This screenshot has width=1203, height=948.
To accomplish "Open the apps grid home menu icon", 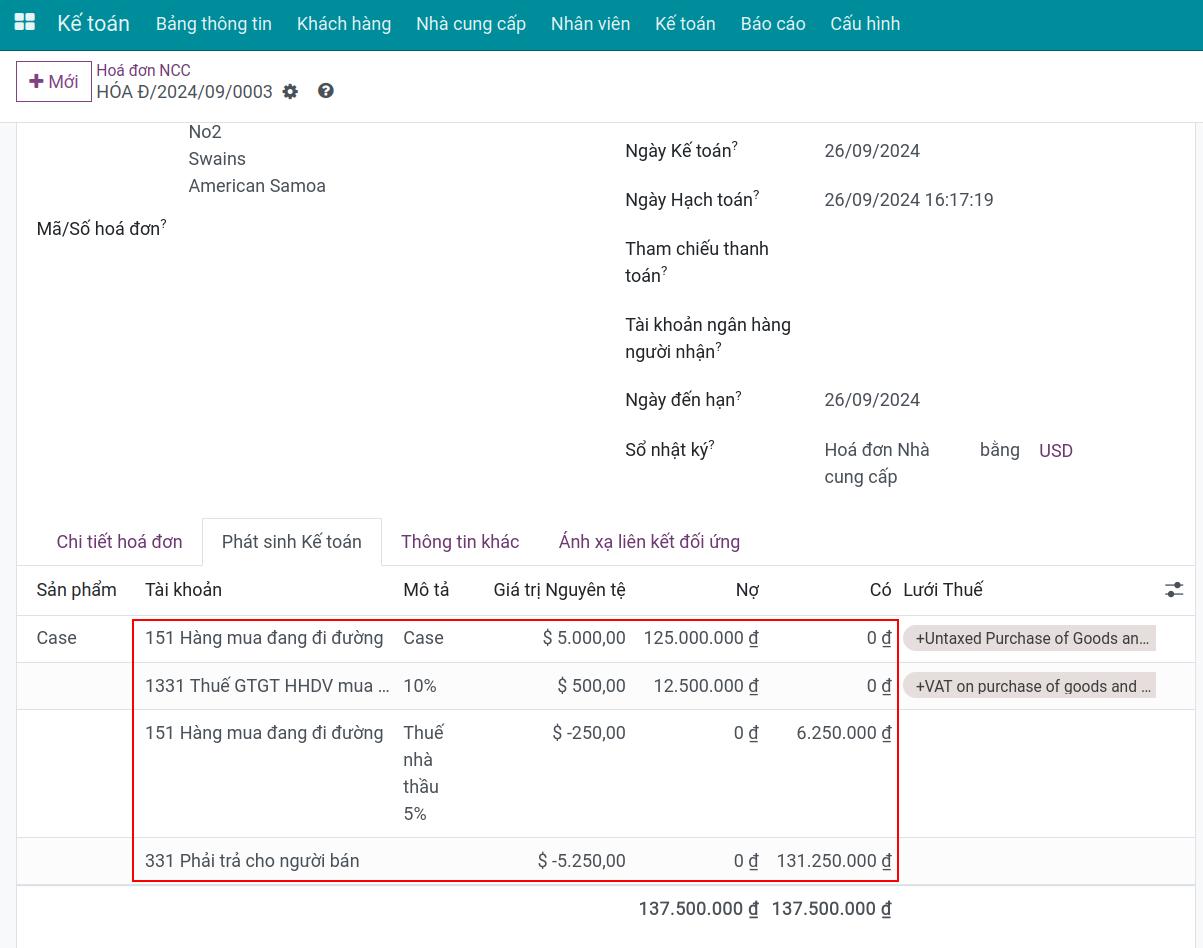I will tap(24, 23).
